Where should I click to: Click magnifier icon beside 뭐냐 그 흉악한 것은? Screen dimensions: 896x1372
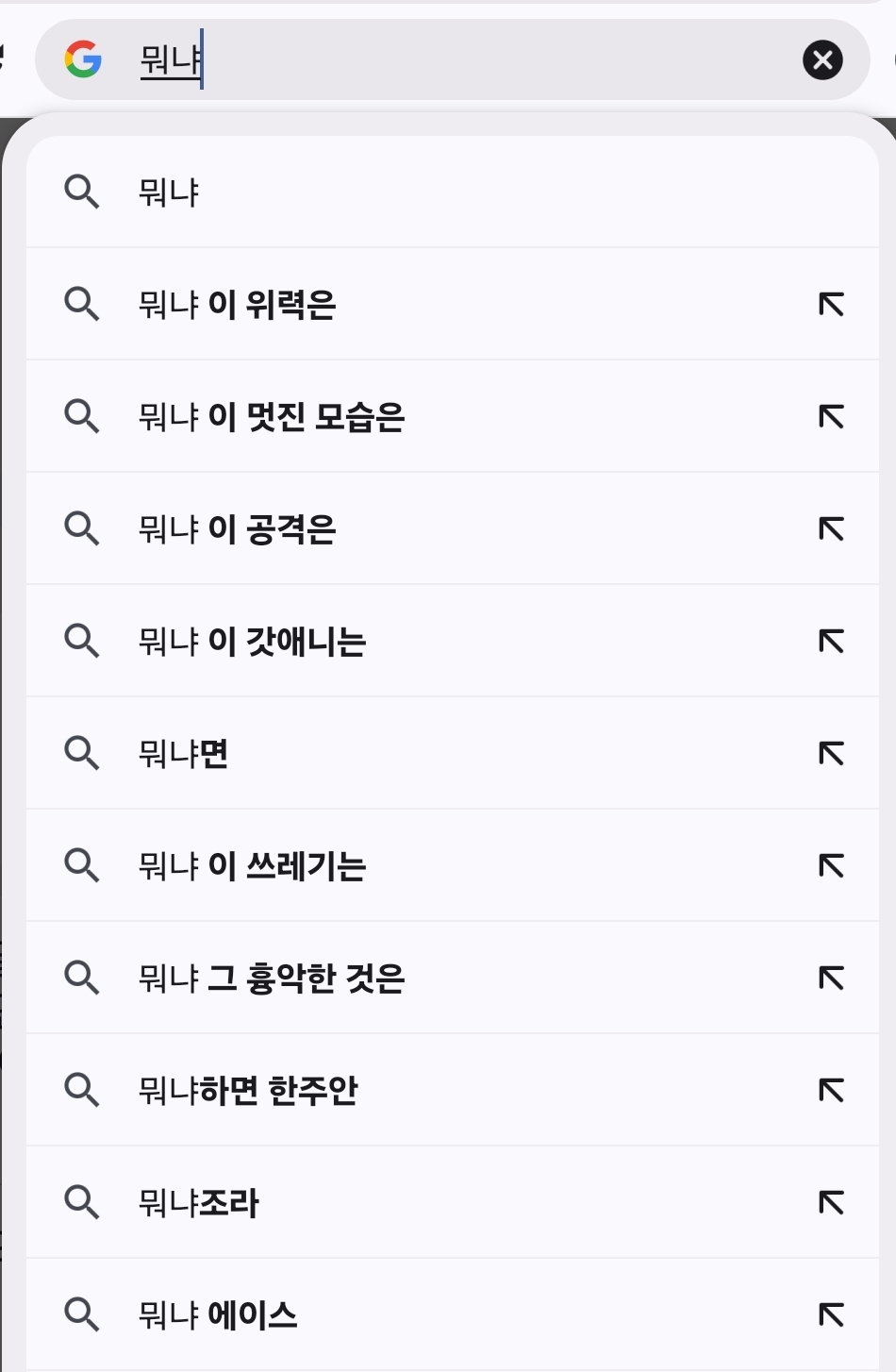82,978
